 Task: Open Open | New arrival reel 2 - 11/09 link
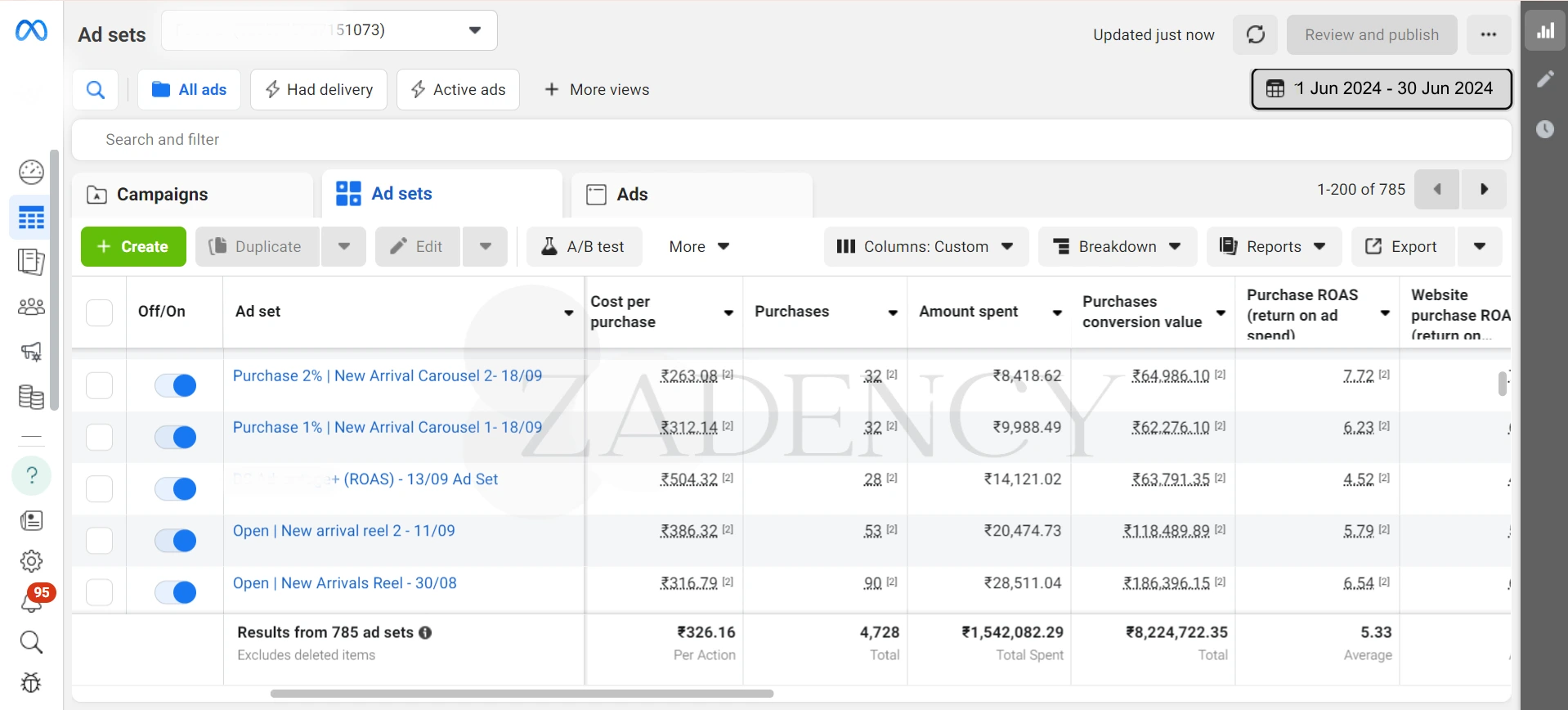344,531
